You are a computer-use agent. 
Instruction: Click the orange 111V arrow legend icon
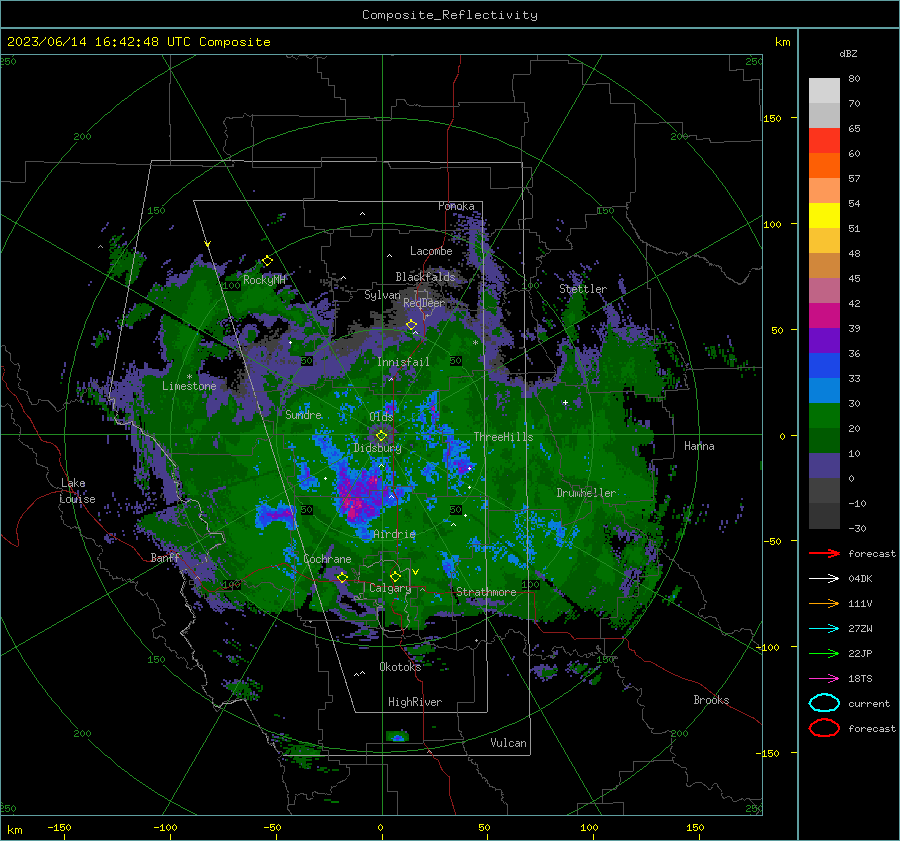[824, 603]
